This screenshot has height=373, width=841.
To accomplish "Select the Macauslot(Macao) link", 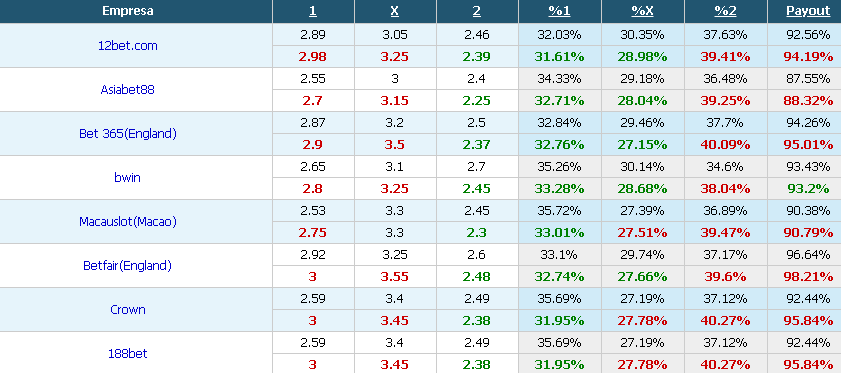I will click(128, 222).
